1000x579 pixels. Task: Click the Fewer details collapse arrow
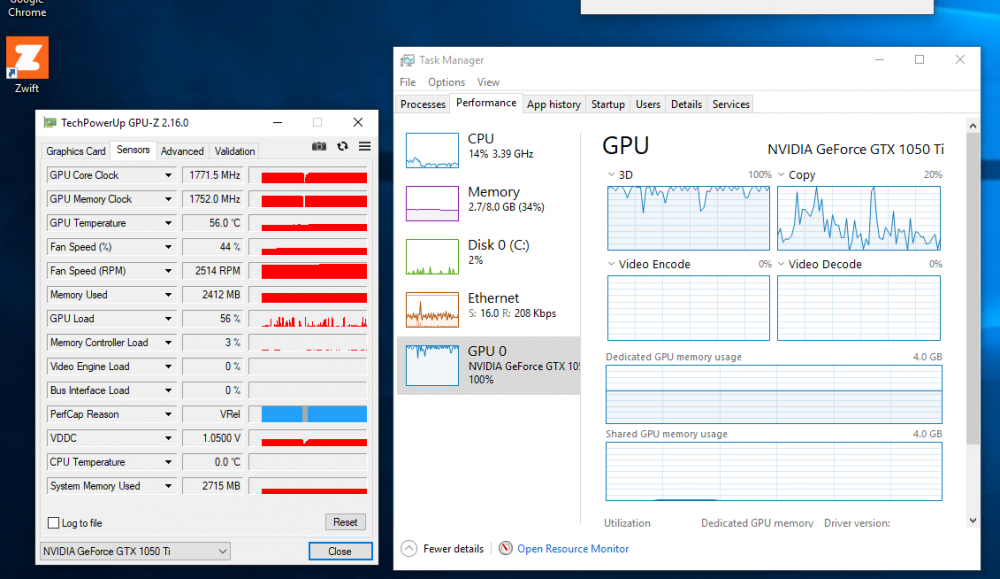[409, 548]
